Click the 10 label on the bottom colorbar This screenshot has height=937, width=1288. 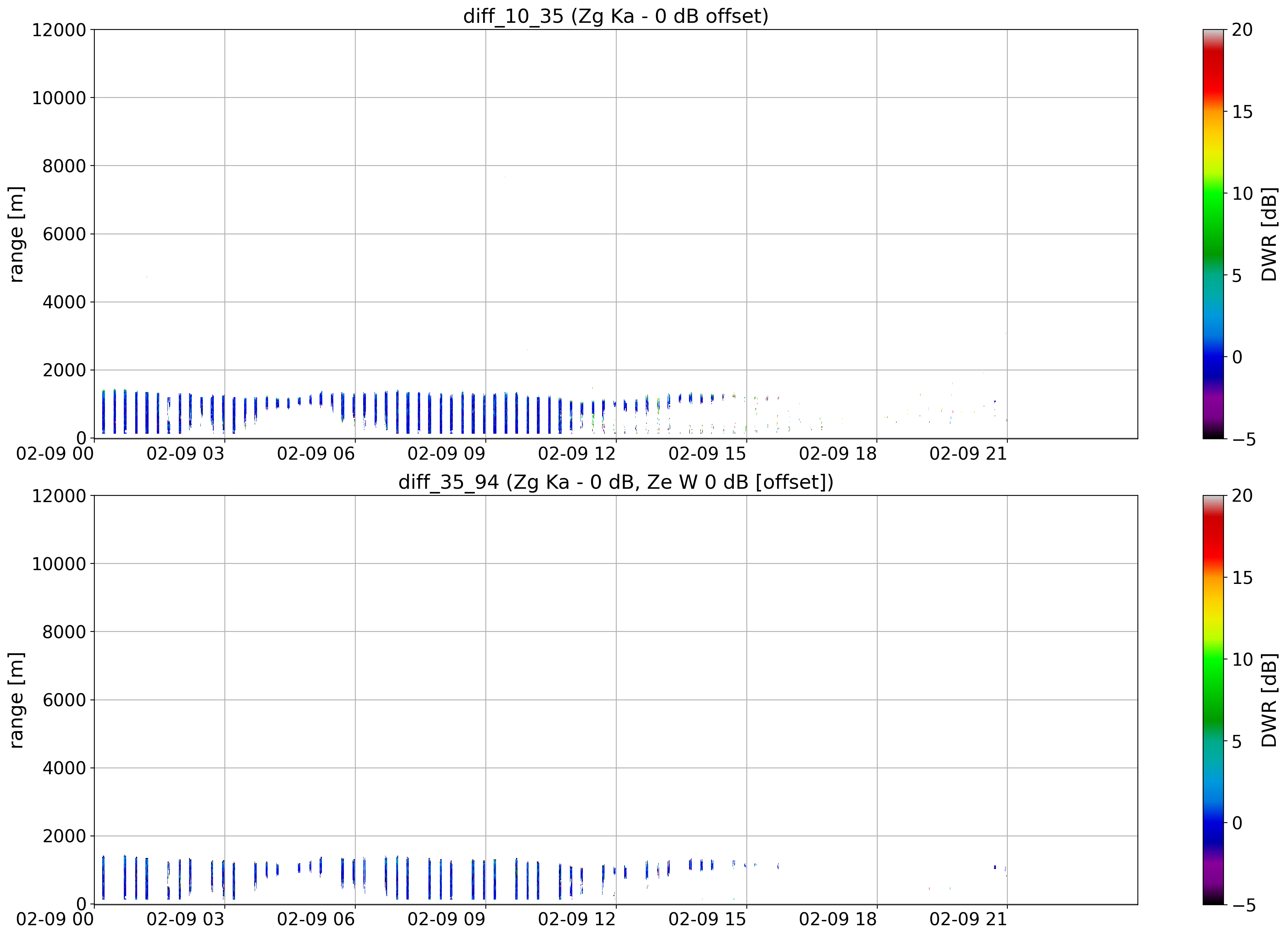[x=1242, y=660]
